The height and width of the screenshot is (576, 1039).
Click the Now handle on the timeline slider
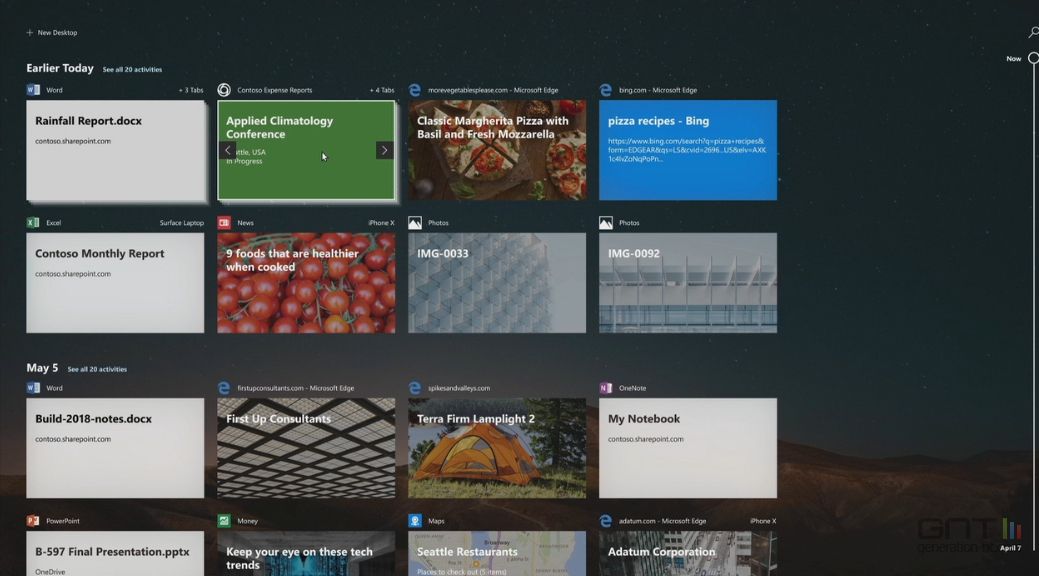point(1034,58)
